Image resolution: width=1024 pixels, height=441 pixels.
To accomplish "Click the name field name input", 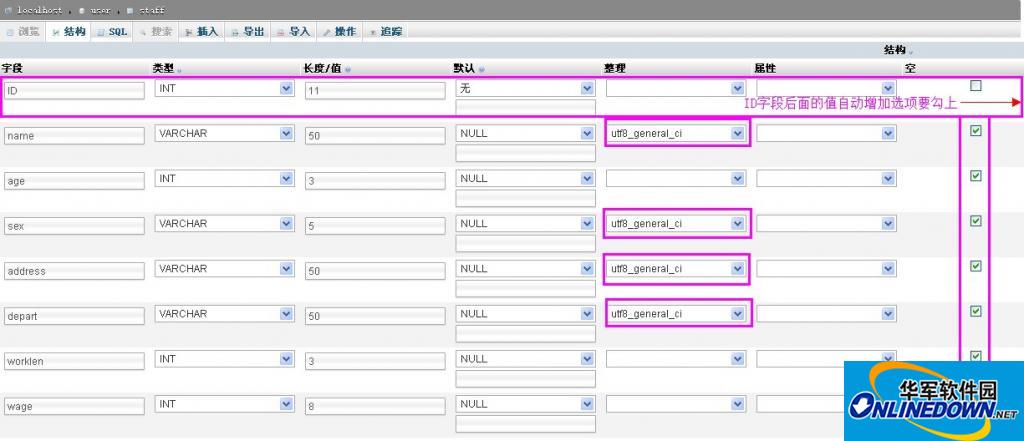I will coord(74,136).
